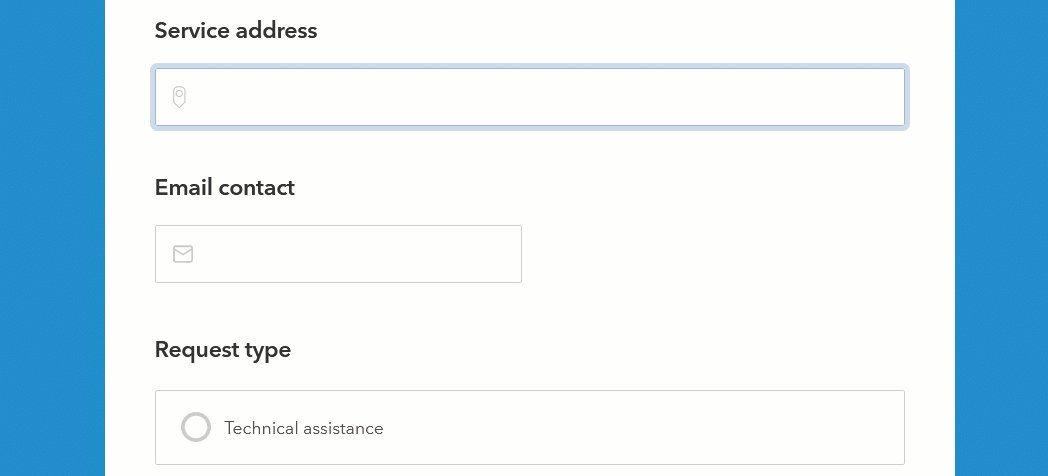The image size is (1048, 476).
Task: Click white gap between Email field and Request type
Action: (530, 310)
